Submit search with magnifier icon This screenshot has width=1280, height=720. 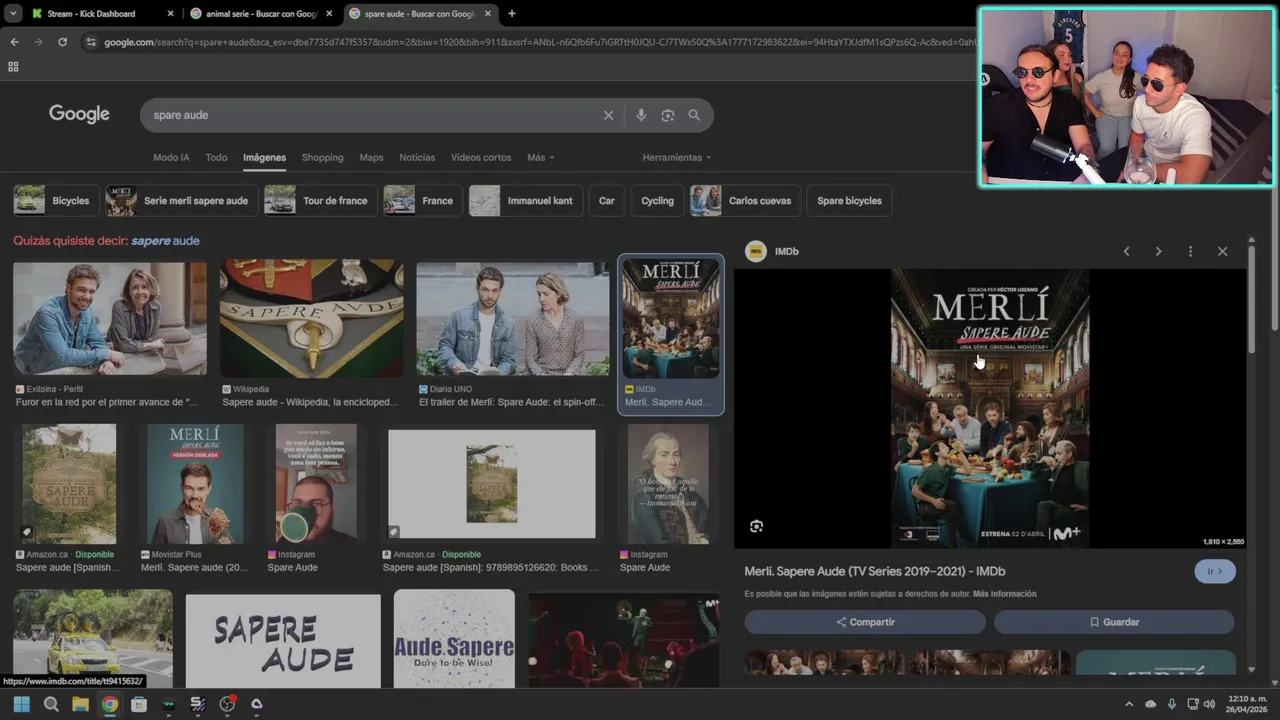pyautogui.click(x=694, y=115)
